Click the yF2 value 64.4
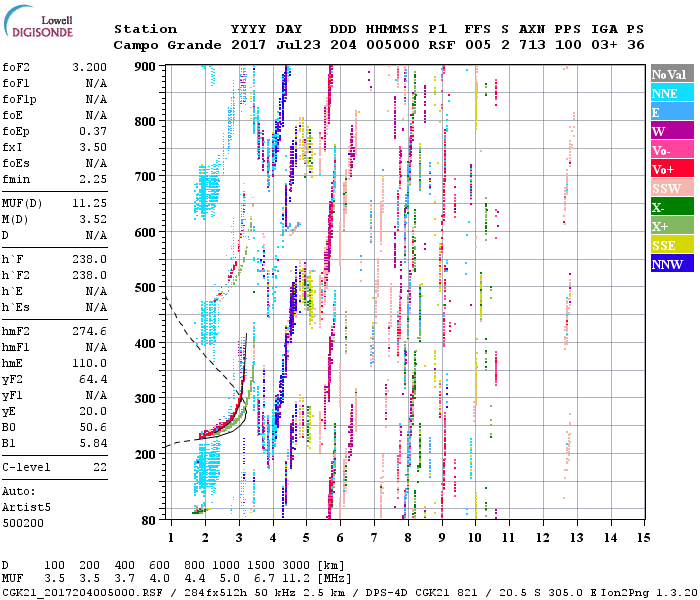 93,379
